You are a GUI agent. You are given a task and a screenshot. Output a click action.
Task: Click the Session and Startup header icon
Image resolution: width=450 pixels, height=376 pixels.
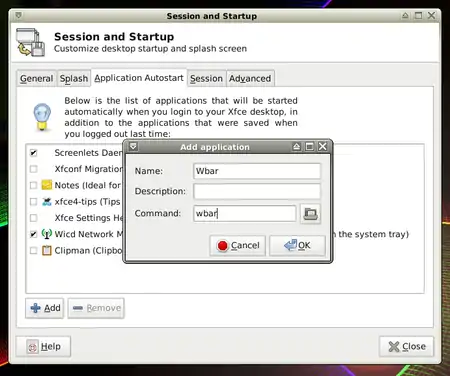(31, 42)
